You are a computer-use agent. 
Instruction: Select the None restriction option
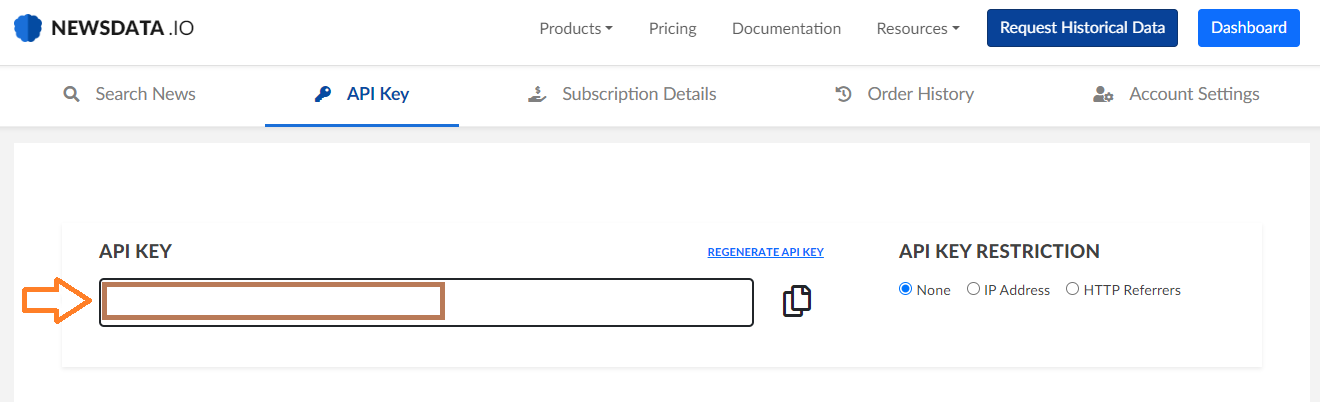(x=906, y=289)
